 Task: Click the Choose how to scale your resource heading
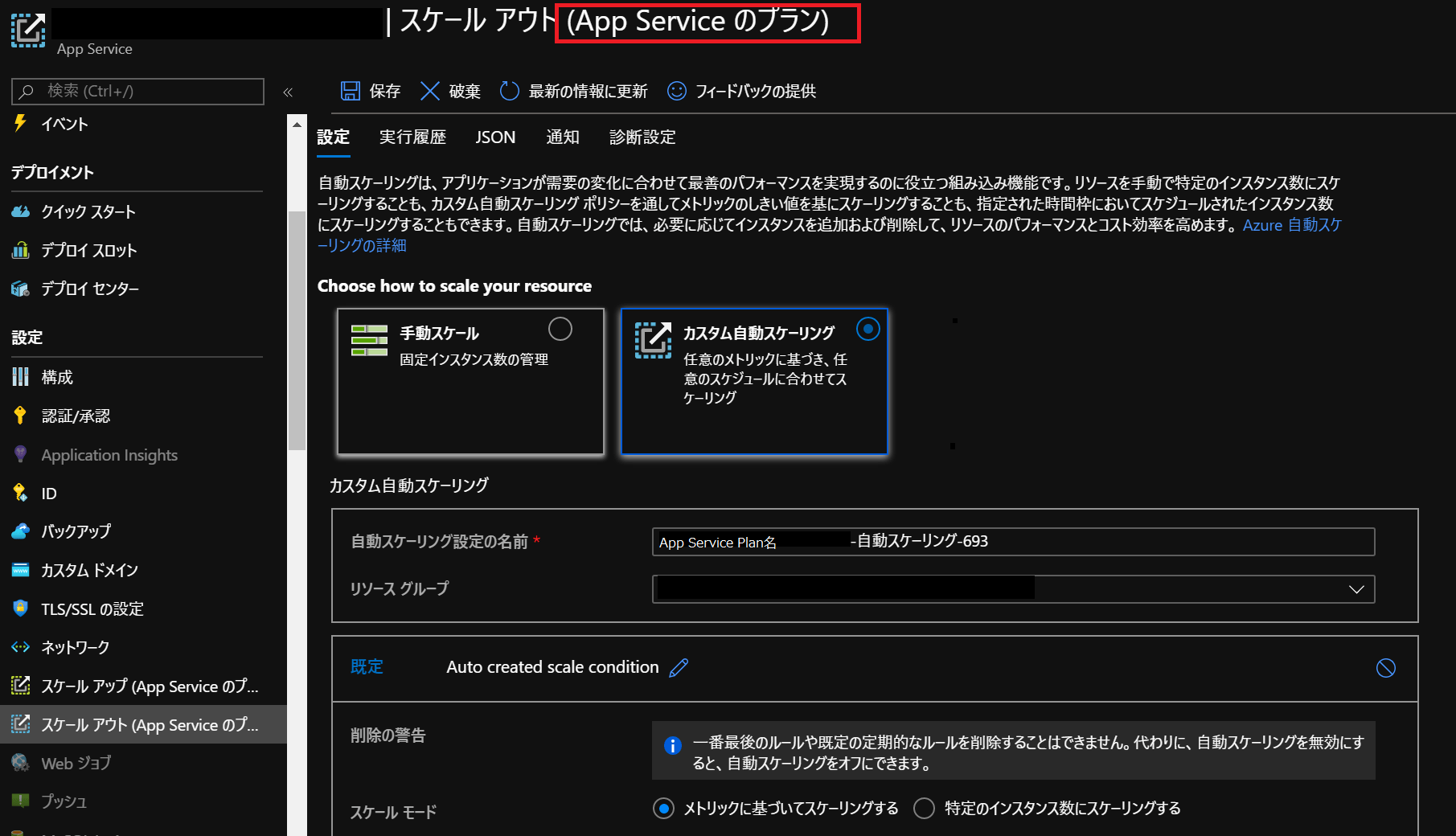[x=454, y=286]
